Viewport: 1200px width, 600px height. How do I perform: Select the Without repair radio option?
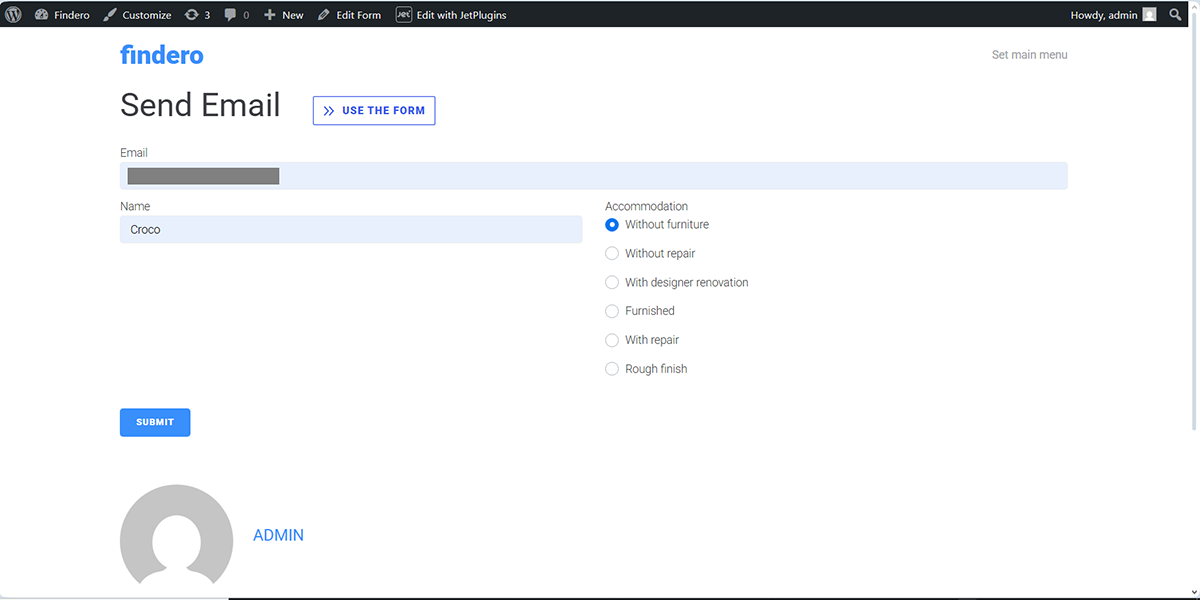pos(612,254)
